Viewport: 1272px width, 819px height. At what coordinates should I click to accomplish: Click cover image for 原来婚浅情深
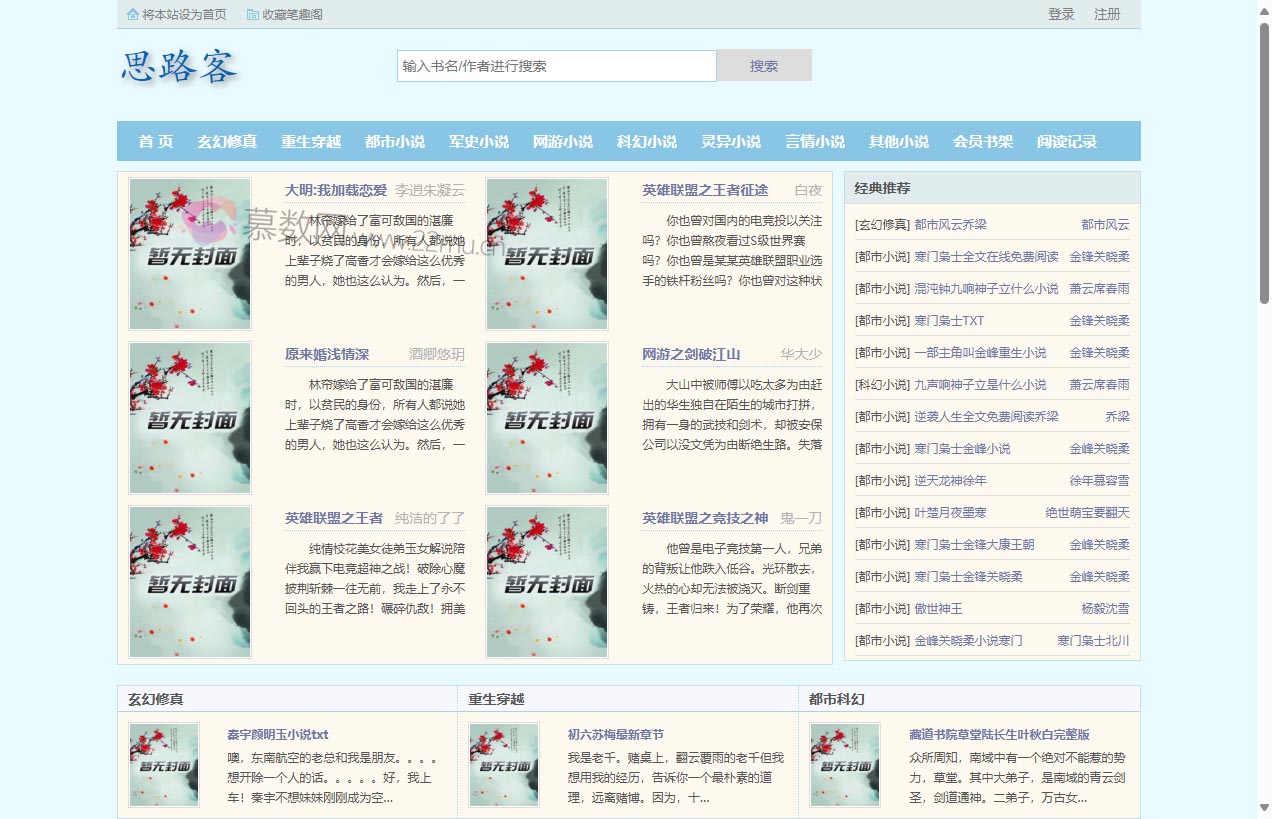(x=190, y=418)
